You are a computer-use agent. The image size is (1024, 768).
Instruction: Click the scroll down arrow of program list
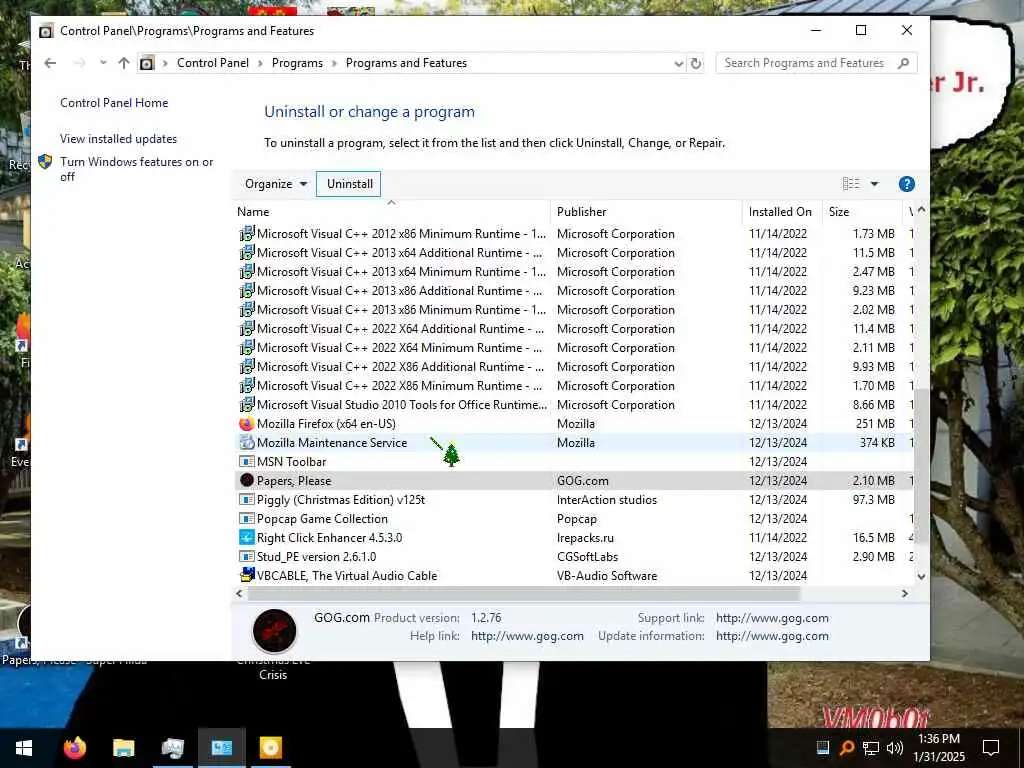tap(921, 577)
